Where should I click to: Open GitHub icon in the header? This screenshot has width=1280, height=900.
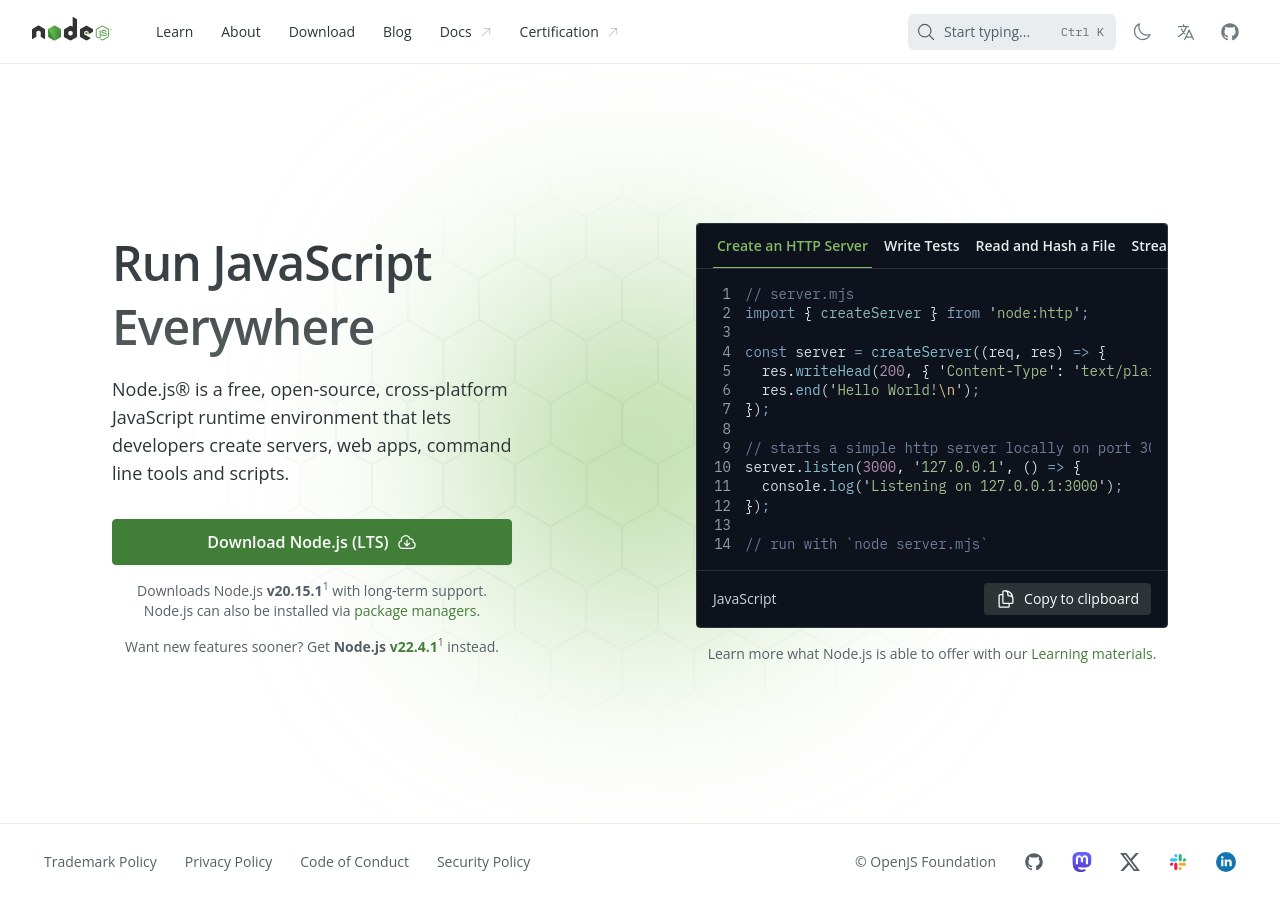tap(1230, 32)
